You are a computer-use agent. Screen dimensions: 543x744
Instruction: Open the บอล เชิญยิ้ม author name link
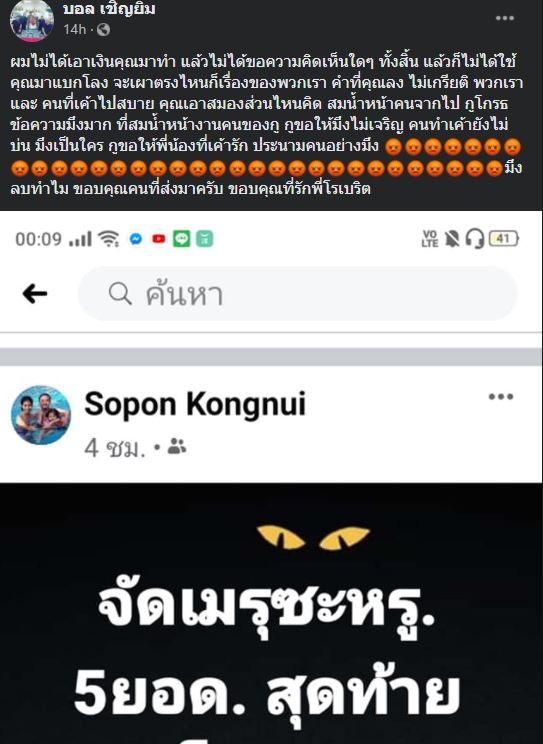(109, 9)
